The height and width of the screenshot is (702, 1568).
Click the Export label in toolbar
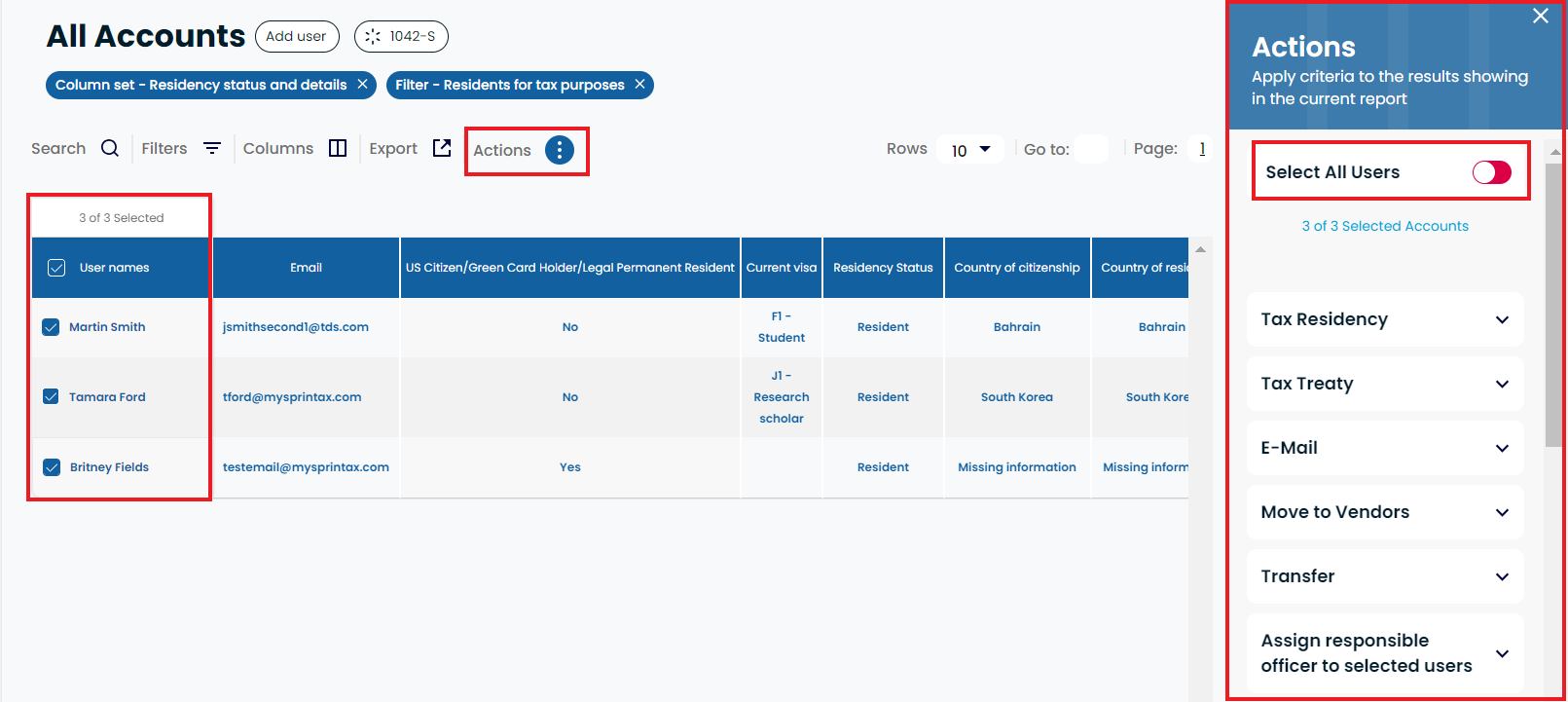393,148
